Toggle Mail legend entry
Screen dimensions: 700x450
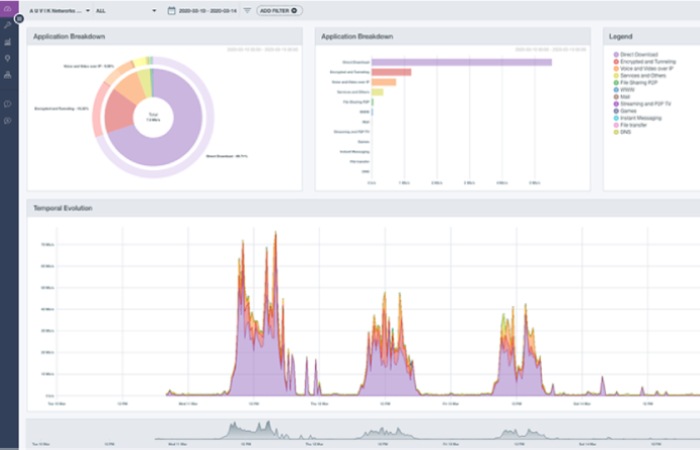[x=621, y=96]
